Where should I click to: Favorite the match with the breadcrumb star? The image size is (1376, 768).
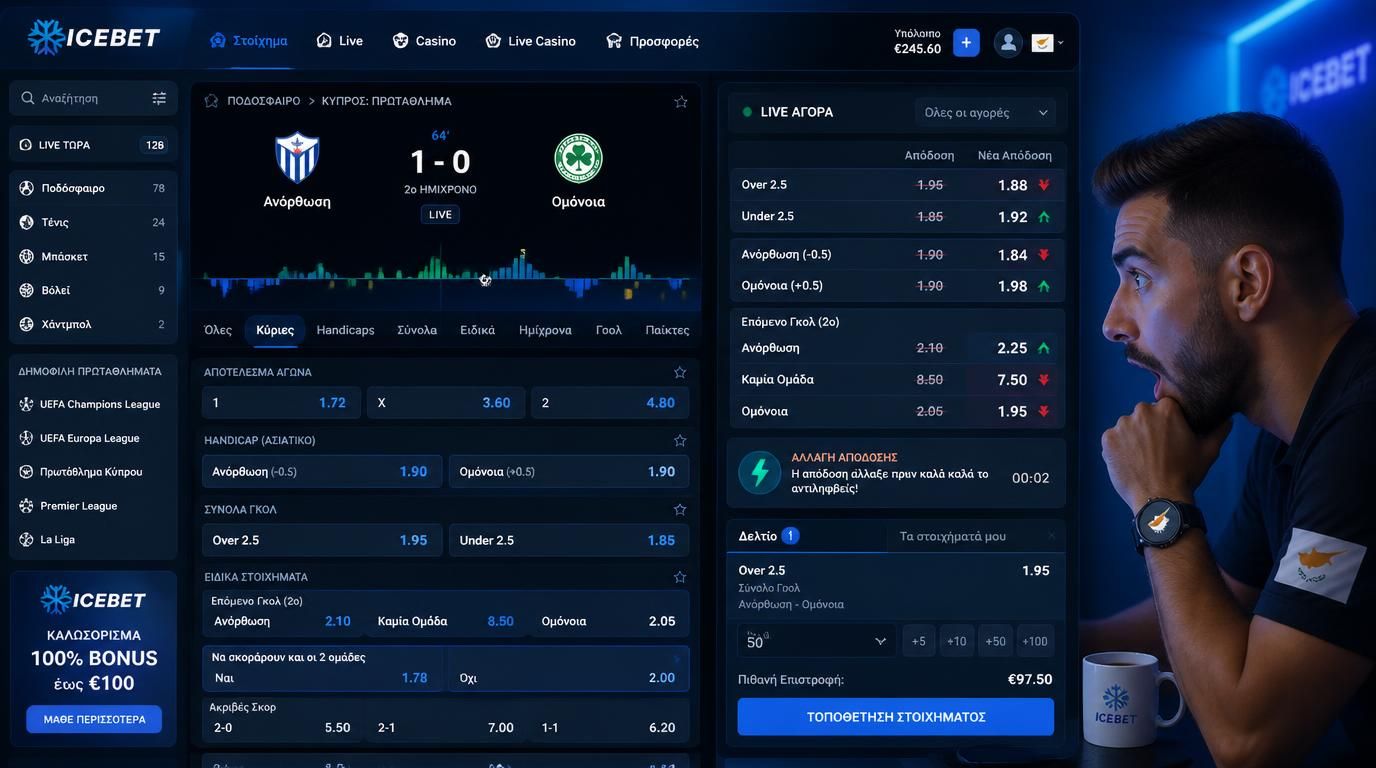pos(681,101)
